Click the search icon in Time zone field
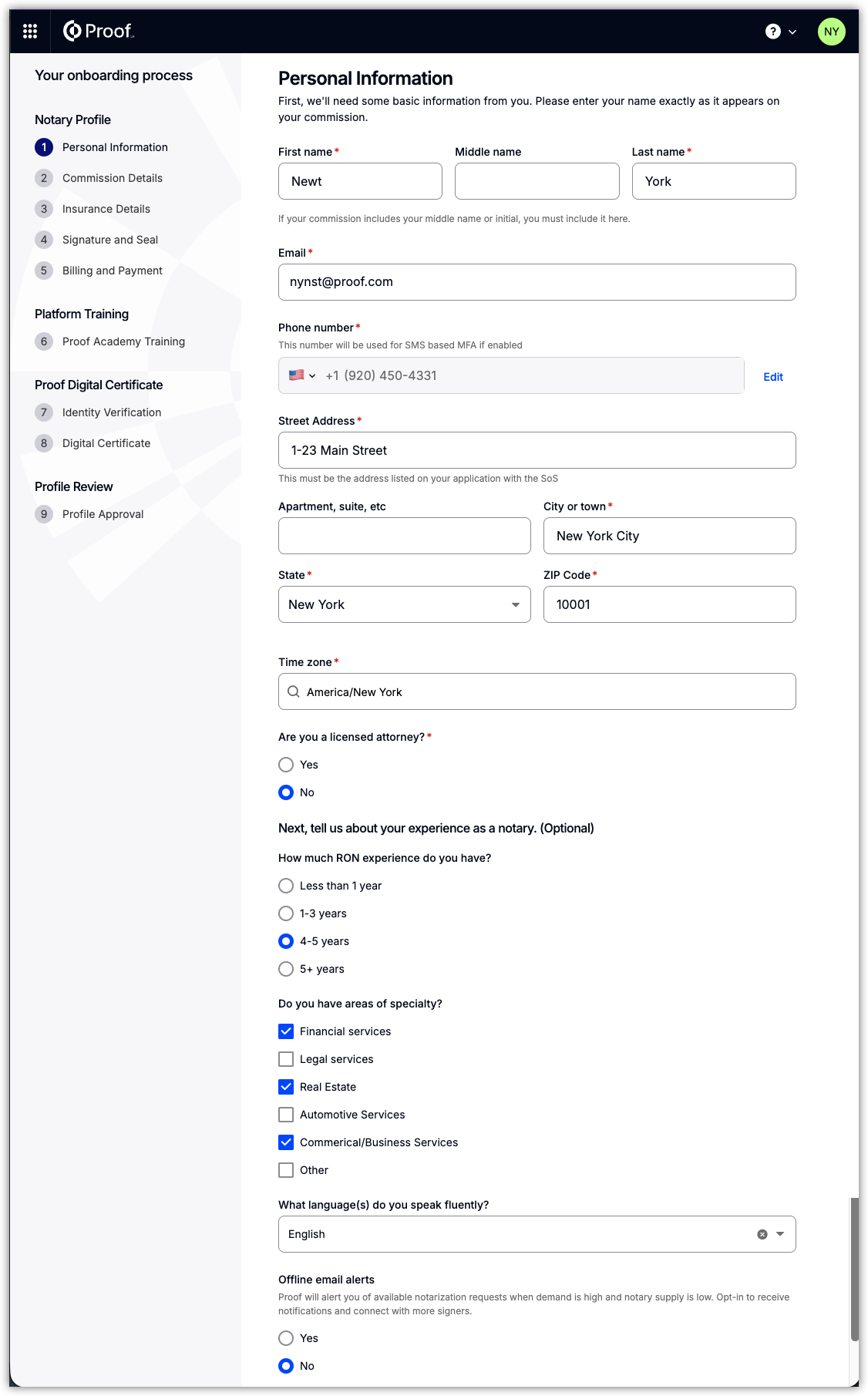Screen dimensions: 868x1396 (x=294, y=691)
